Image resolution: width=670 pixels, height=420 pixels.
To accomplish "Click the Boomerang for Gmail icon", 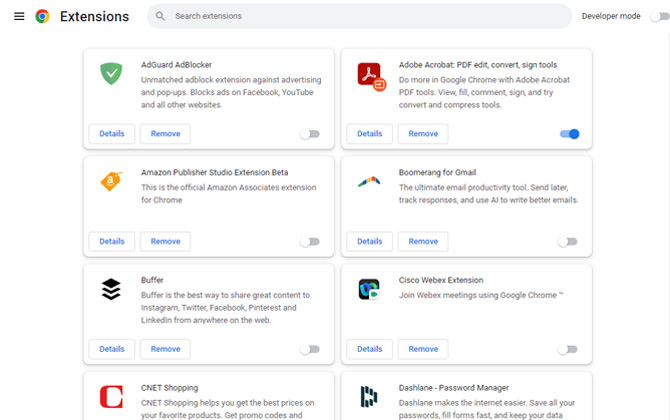I will coord(369,182).
